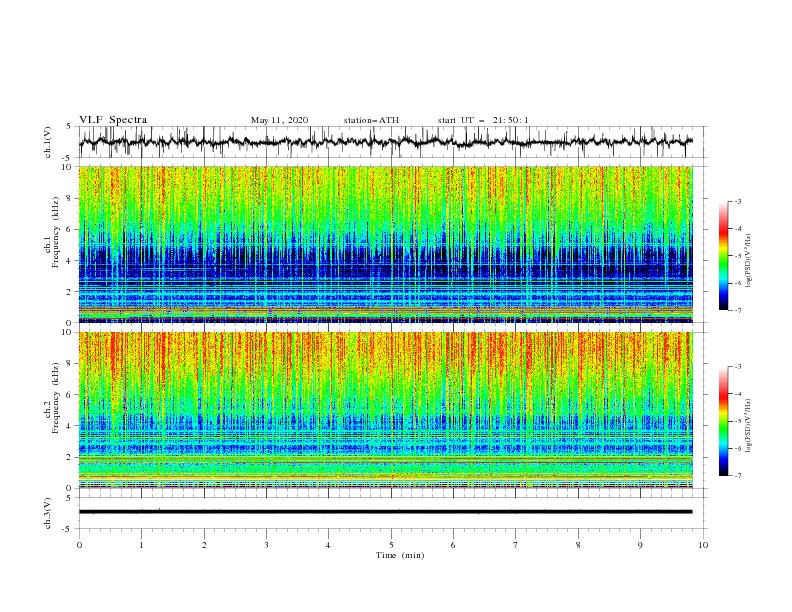
Task: Click the time axis tick label '3'
Action: (267, 545)
